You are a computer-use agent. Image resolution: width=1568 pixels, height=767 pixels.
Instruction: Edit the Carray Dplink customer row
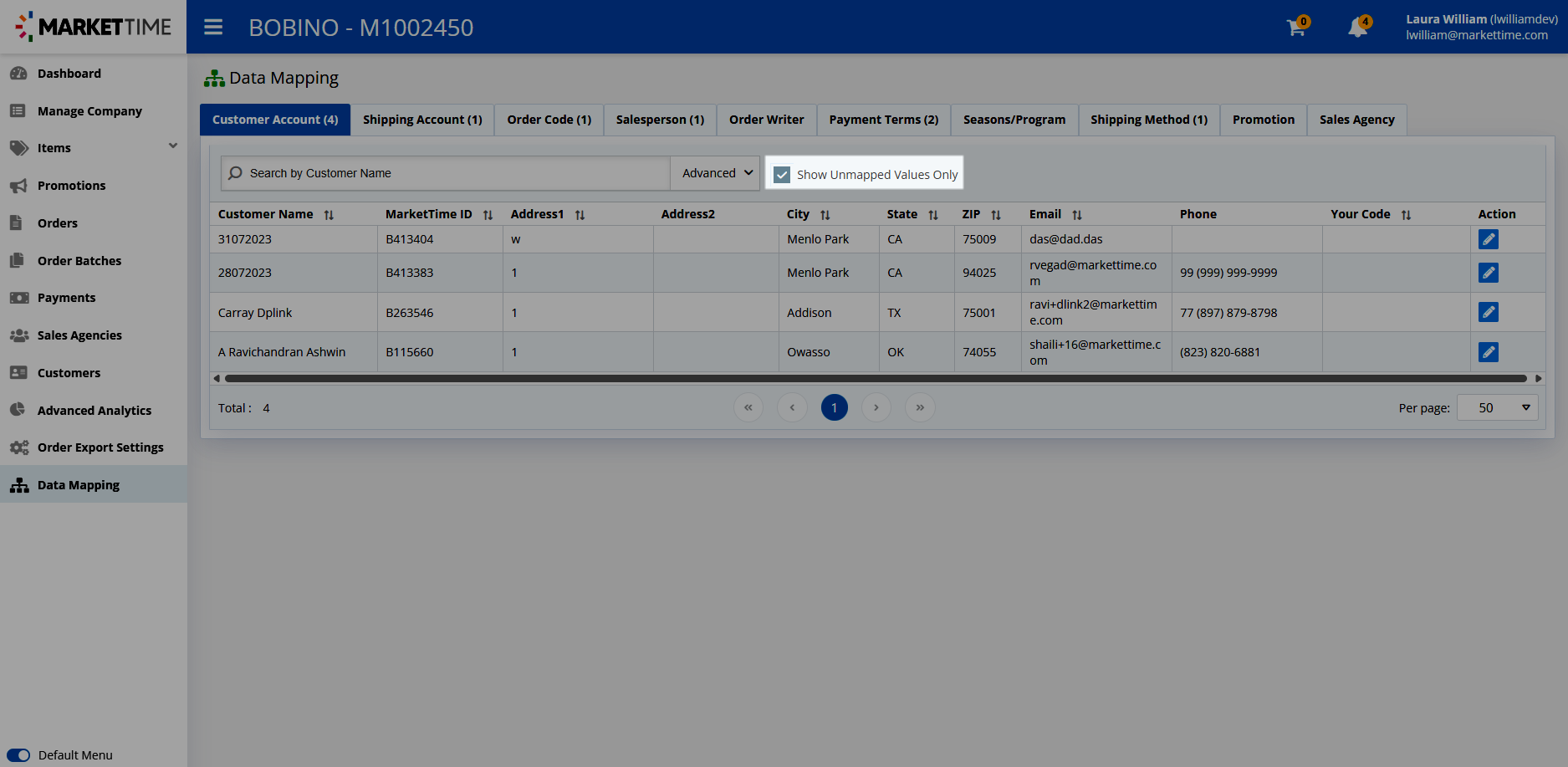coord(1489,312)
